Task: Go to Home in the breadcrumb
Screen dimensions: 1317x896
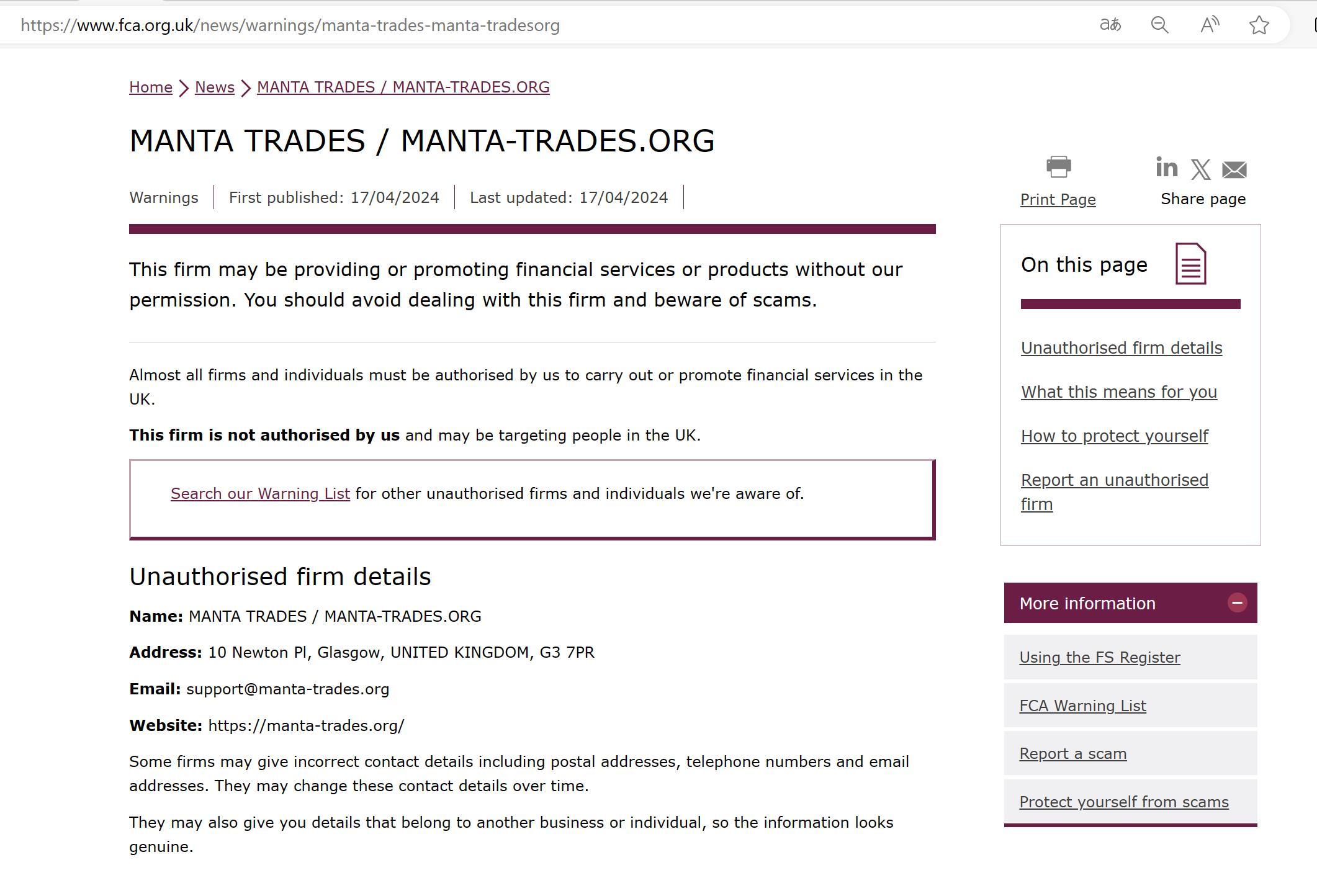Action: click(151, 87)
